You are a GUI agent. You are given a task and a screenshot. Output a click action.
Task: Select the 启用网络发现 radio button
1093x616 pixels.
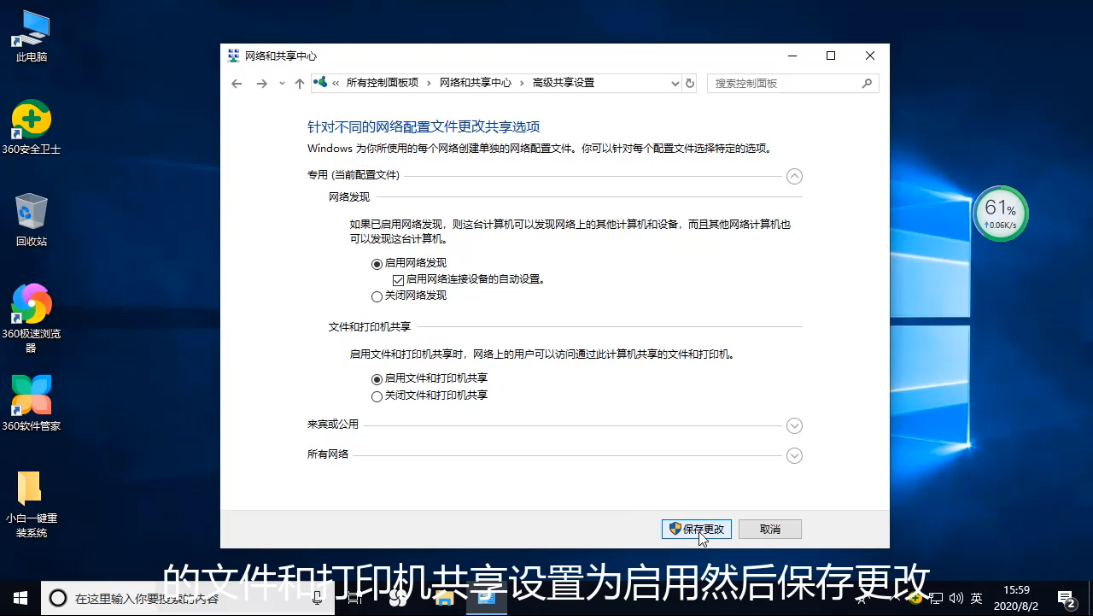377,264
